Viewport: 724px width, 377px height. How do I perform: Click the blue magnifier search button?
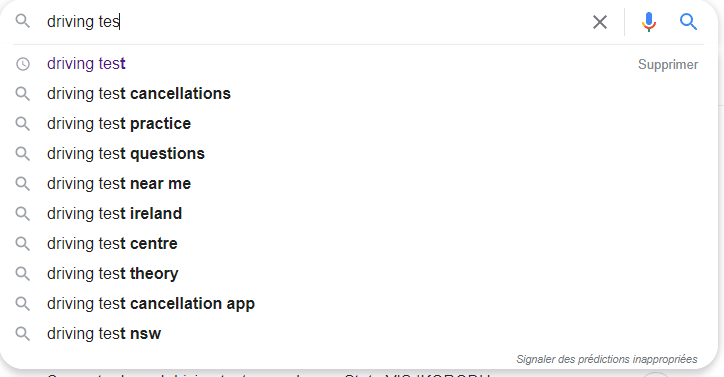(688, 21)
